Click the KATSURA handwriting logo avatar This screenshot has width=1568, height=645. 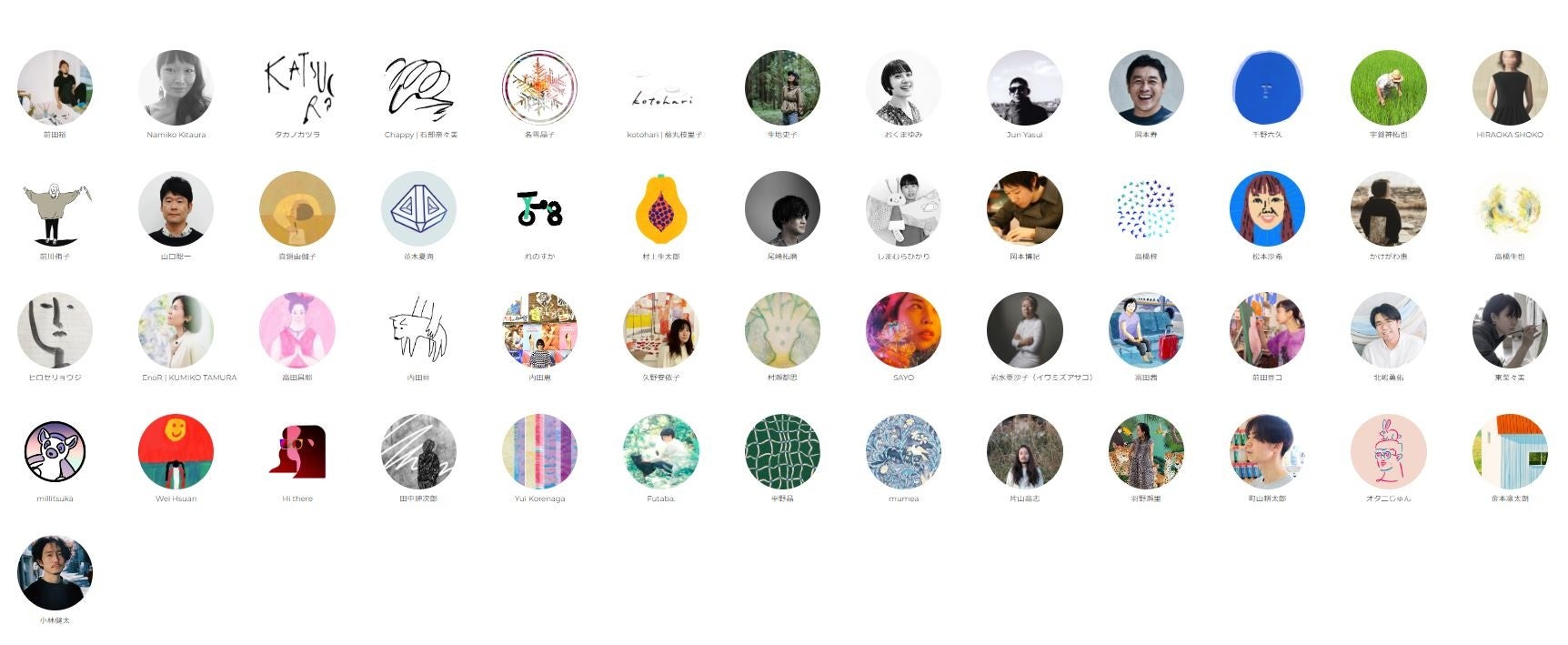297,87
